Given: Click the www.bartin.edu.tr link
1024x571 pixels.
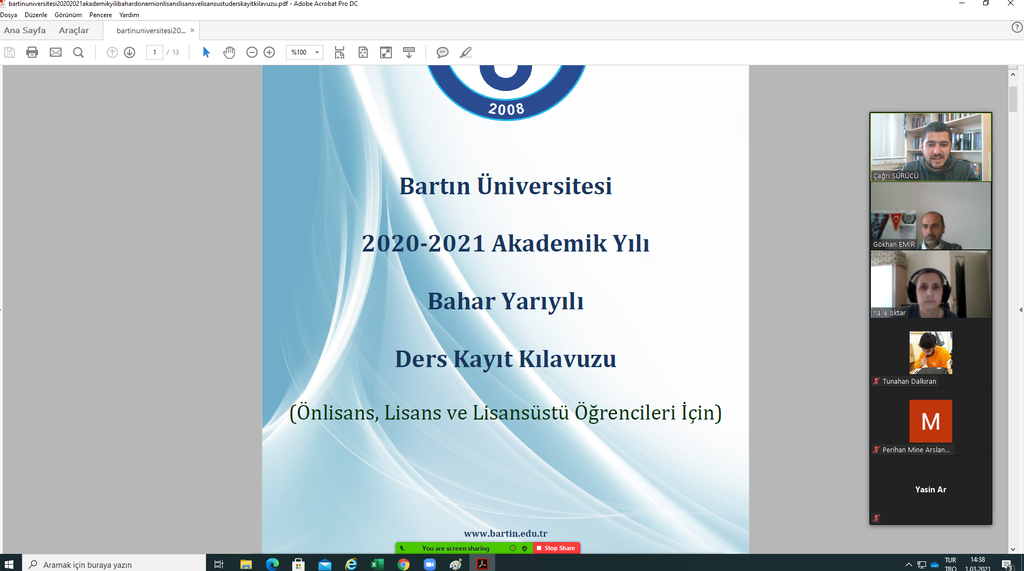Looking at the screenshot, I should (505, 534).
